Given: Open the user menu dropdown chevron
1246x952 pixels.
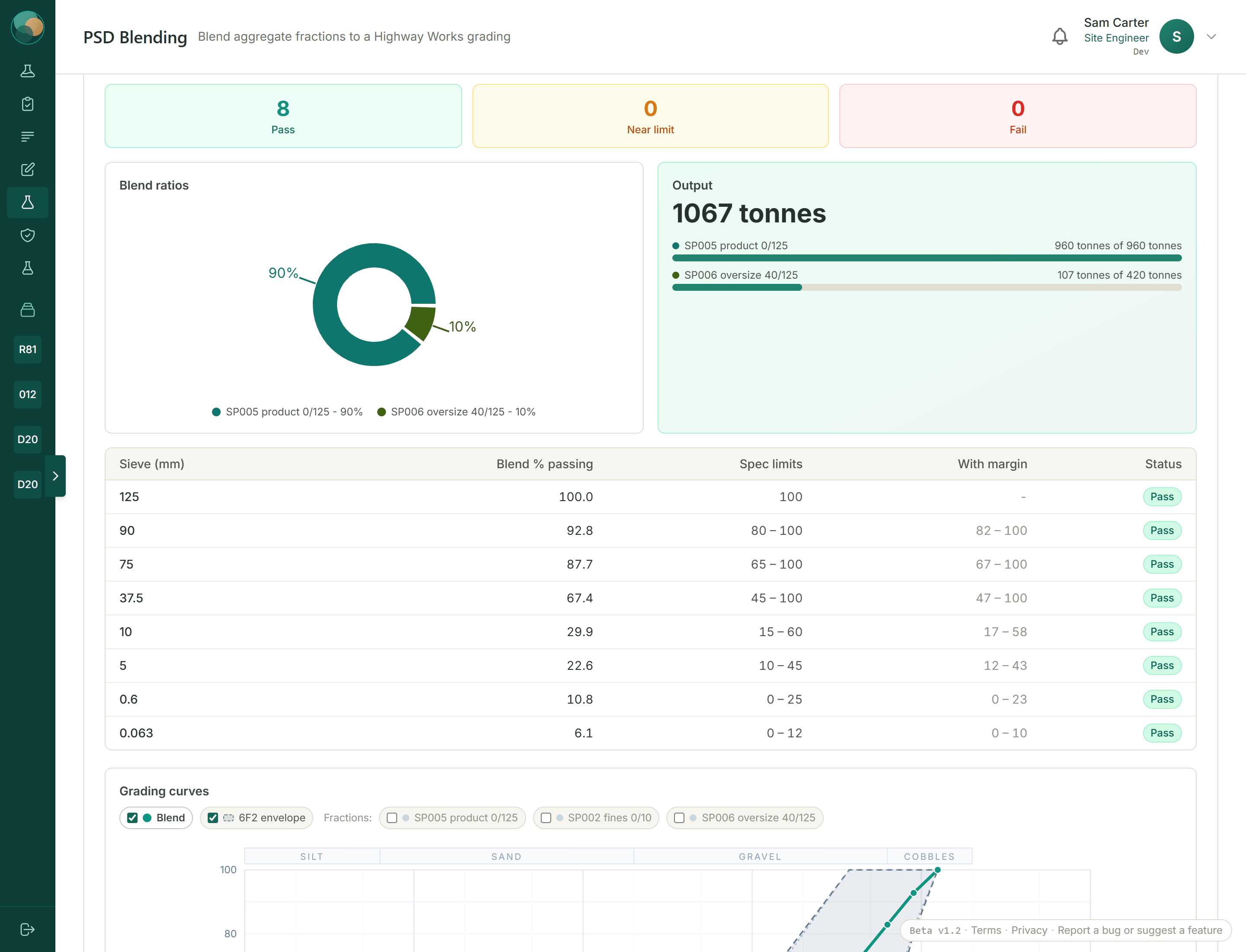Looking at the screenshot, I should [1211, 37].
